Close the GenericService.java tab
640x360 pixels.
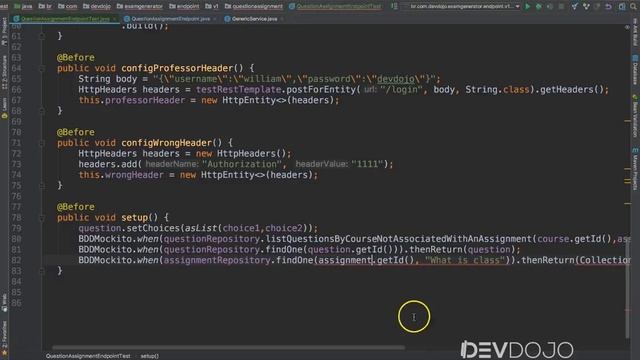tap(282, 19)
